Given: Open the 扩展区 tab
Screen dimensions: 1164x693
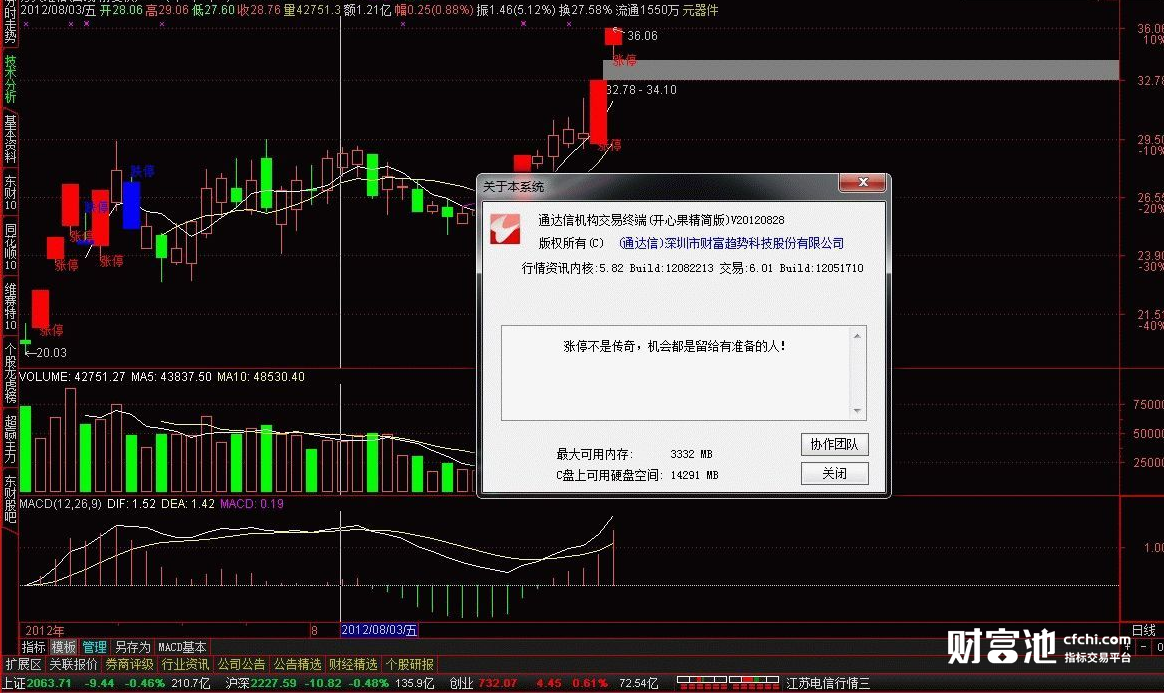Looking at the screenshot, I should [24, 665].
